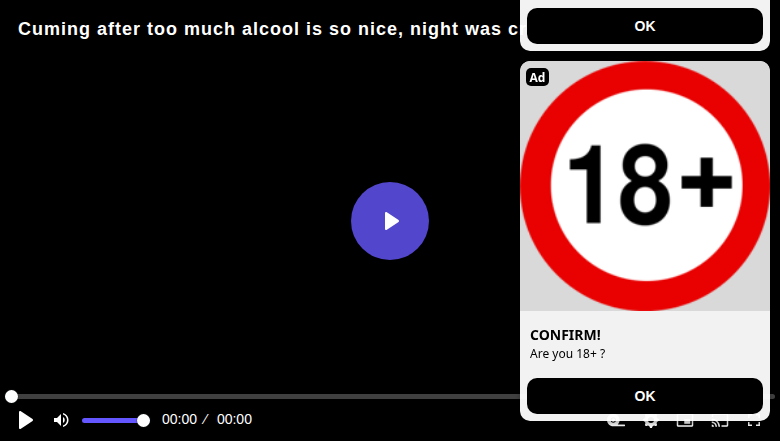
Task: Click the video title text at top
Action: (x=269, y=29)
